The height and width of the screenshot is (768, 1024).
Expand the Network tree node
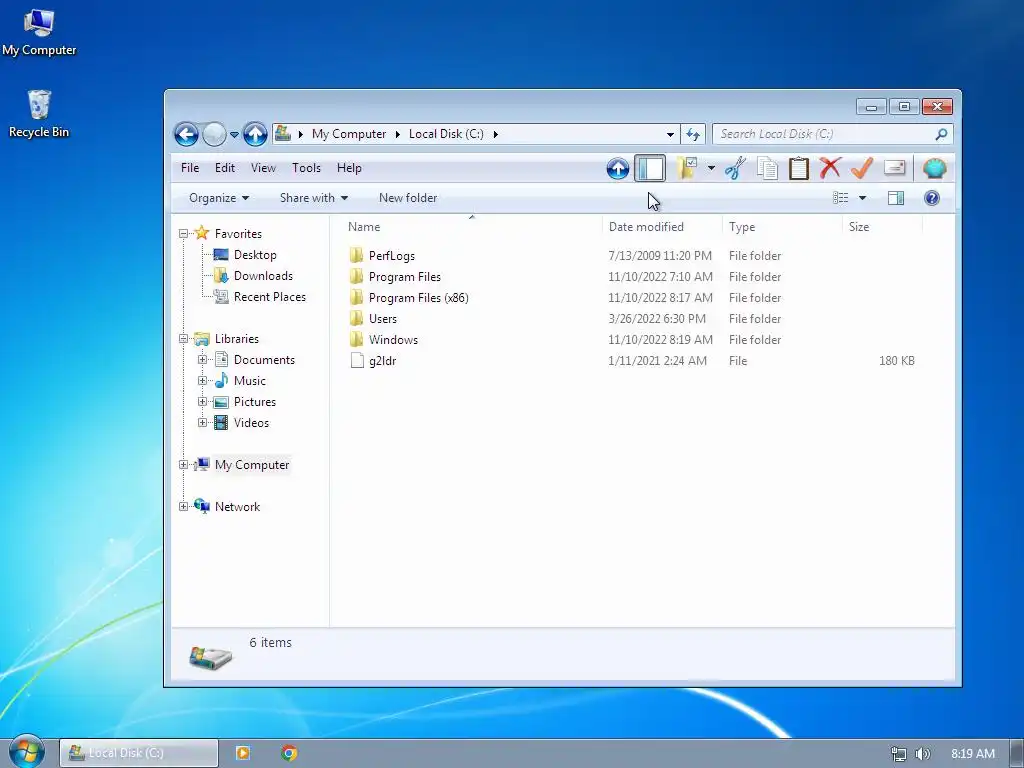pos(184,507)
